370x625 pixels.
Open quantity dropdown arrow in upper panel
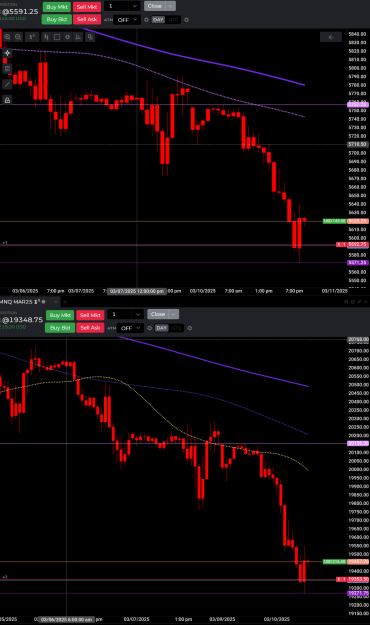135,6
